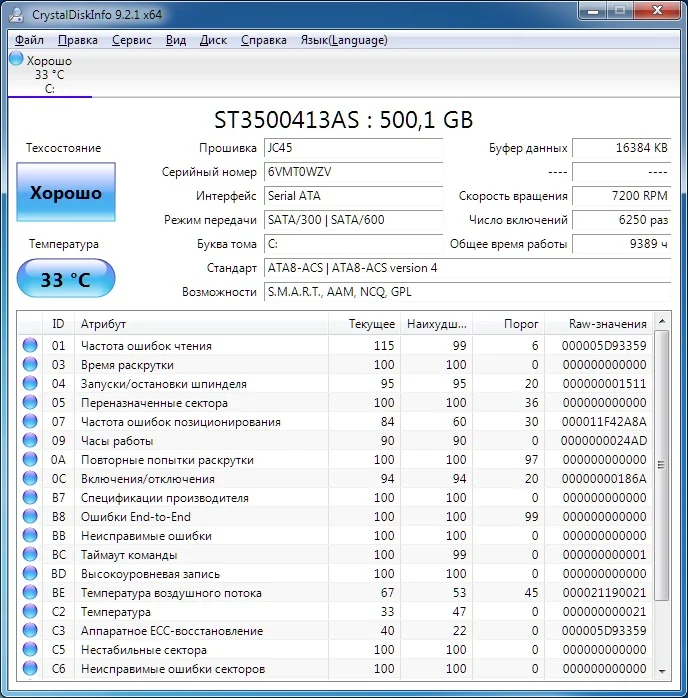Click status icon for Температура воздушного потока
The height and width of the screenshot is (698, 688).
coord(30,592)
